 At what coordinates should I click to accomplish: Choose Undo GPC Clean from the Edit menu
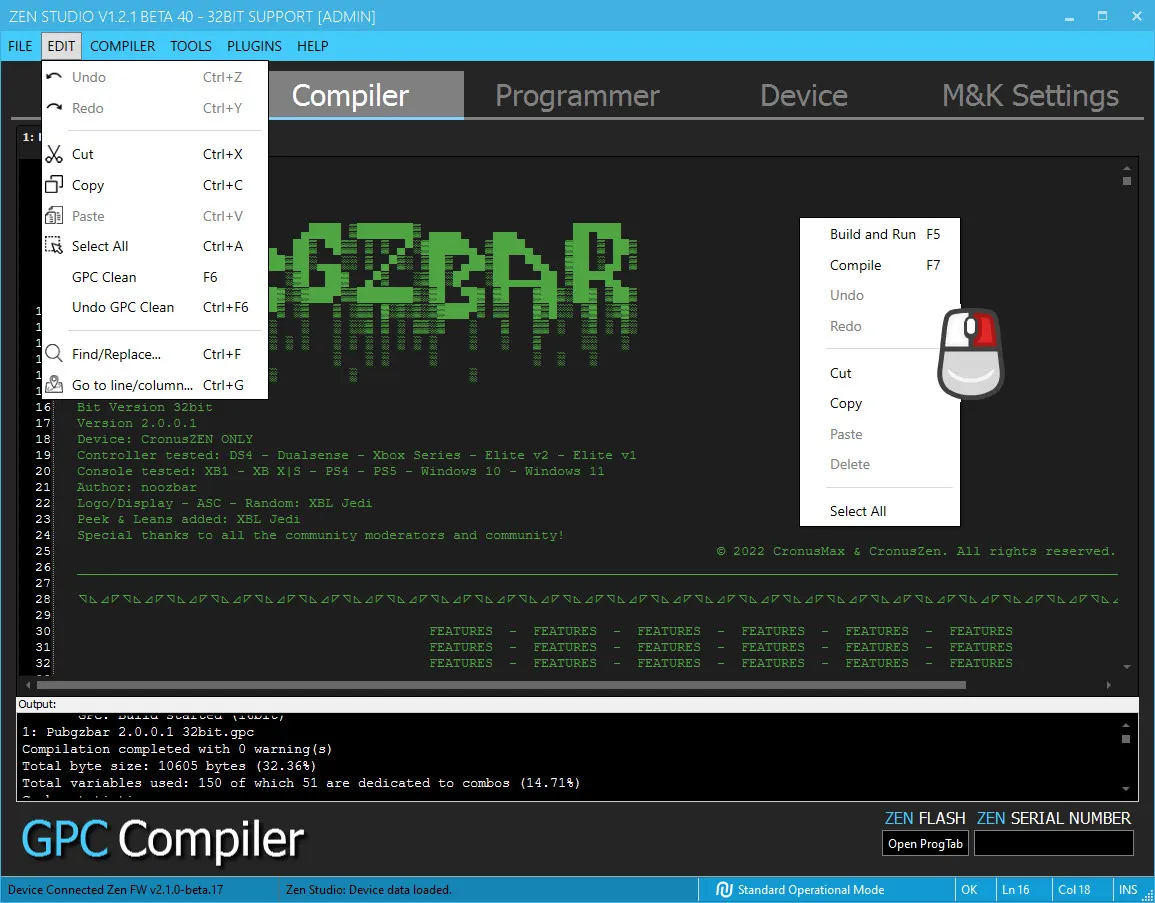pos(155,307)
